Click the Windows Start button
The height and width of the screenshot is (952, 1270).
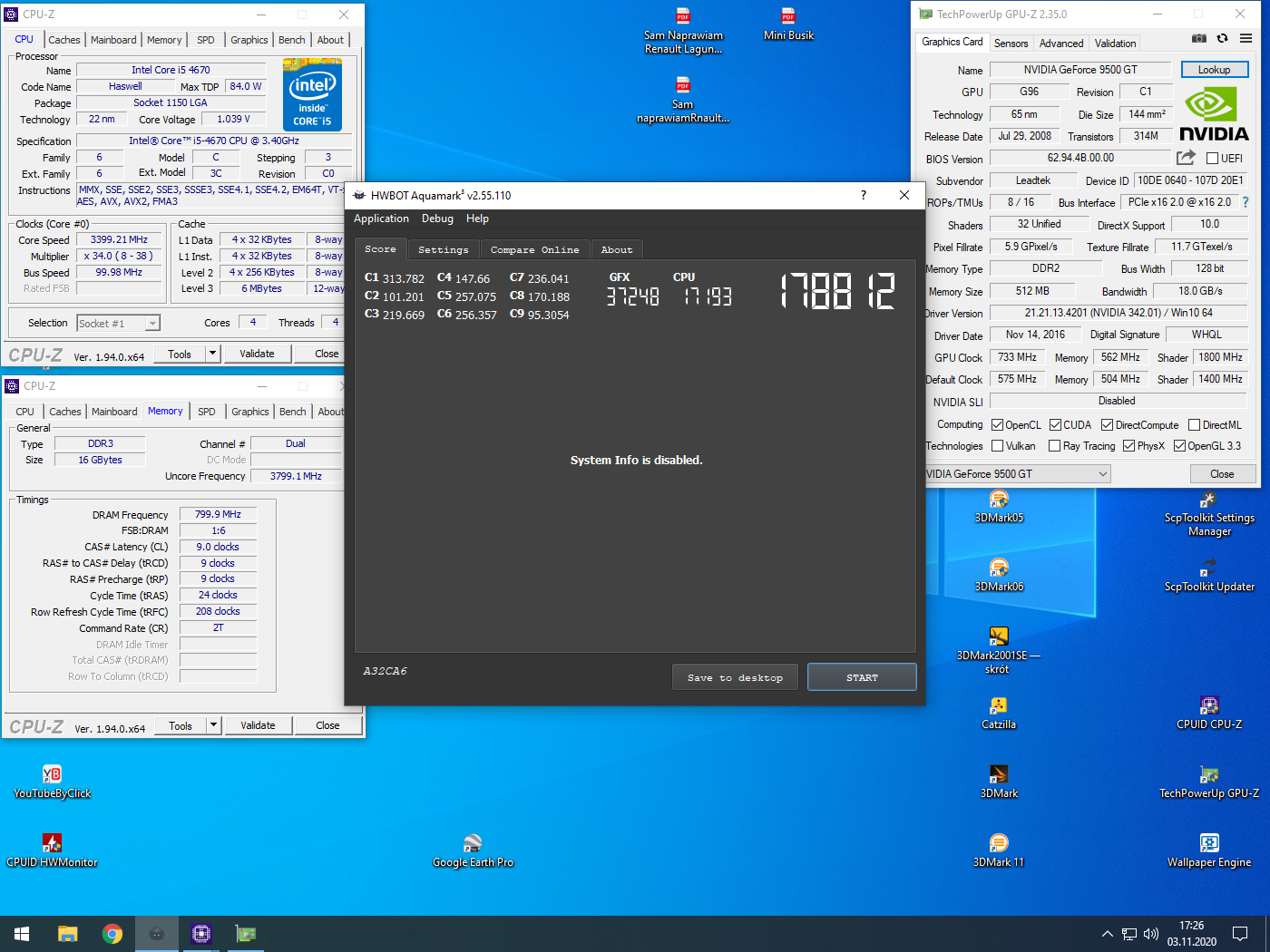pos(22,934)
